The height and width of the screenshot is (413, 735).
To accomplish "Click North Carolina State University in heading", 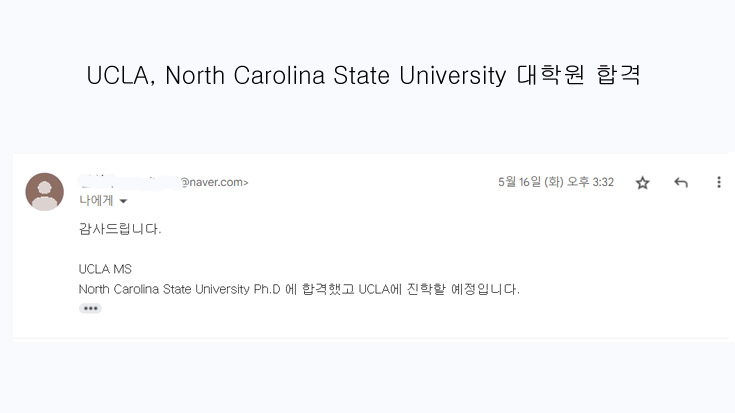I will coord(336,75).
